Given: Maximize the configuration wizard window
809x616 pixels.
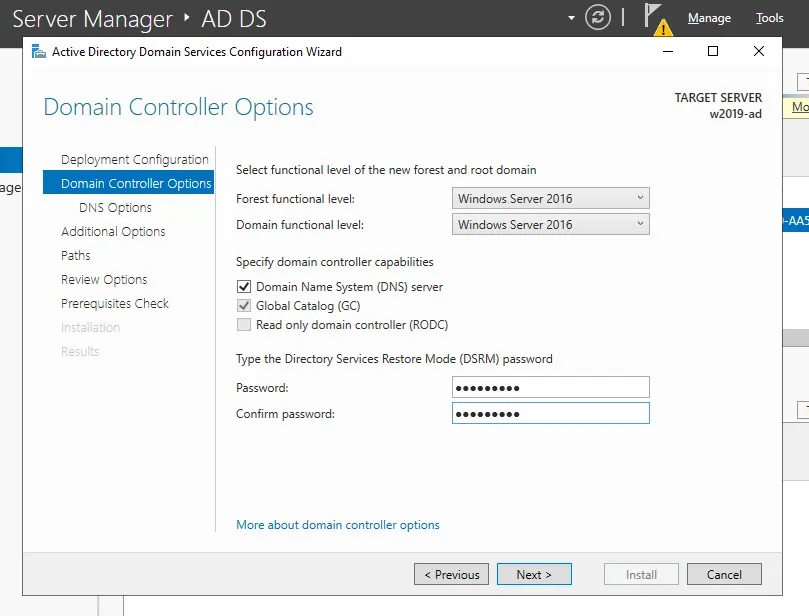Looking at the screenshot, I should pos(713,52).
